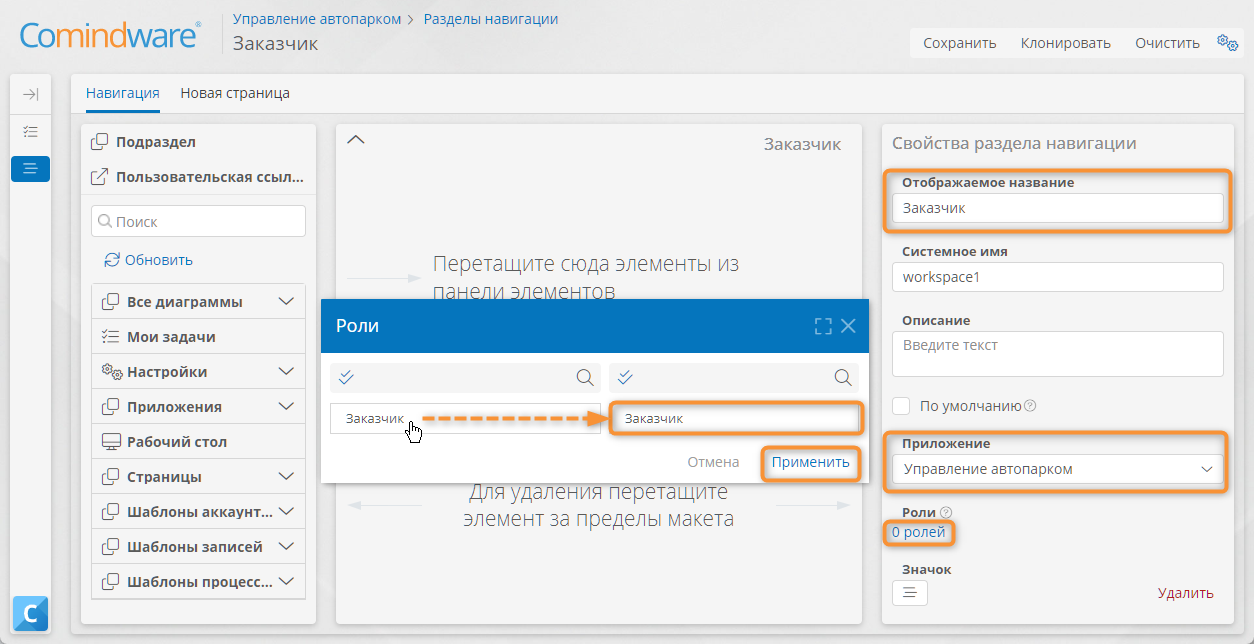
Task: Click the Пользовательская ссылка external link icon
Action: 100,177
